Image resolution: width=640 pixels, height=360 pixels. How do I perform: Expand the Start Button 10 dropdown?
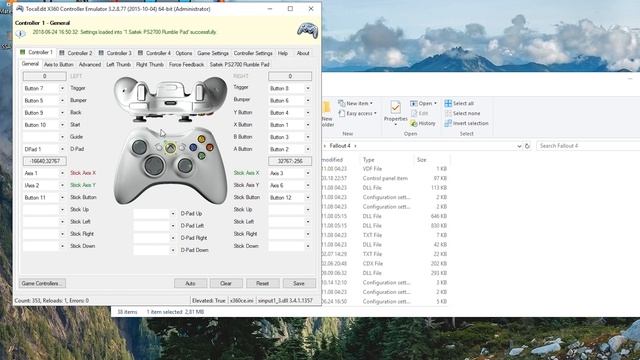coord(62,125)
